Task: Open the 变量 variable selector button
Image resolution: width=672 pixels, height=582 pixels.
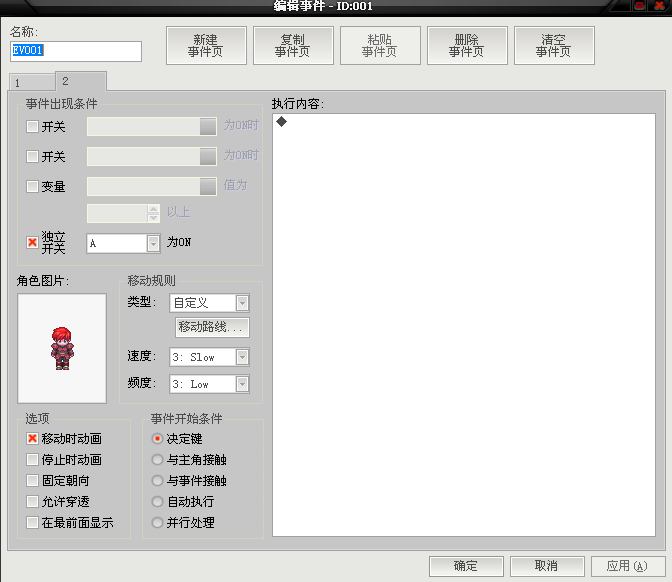Action: (208, 186)
